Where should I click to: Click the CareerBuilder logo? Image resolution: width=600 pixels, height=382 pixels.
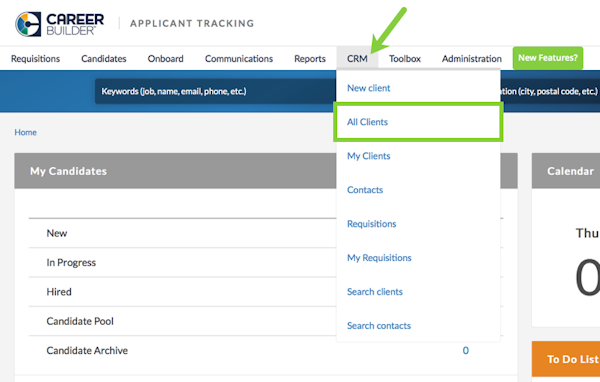coord(59,24)
